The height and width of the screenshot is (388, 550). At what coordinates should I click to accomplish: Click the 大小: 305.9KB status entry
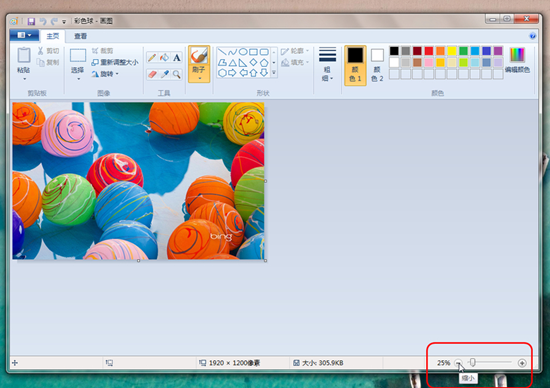point(318,363)
